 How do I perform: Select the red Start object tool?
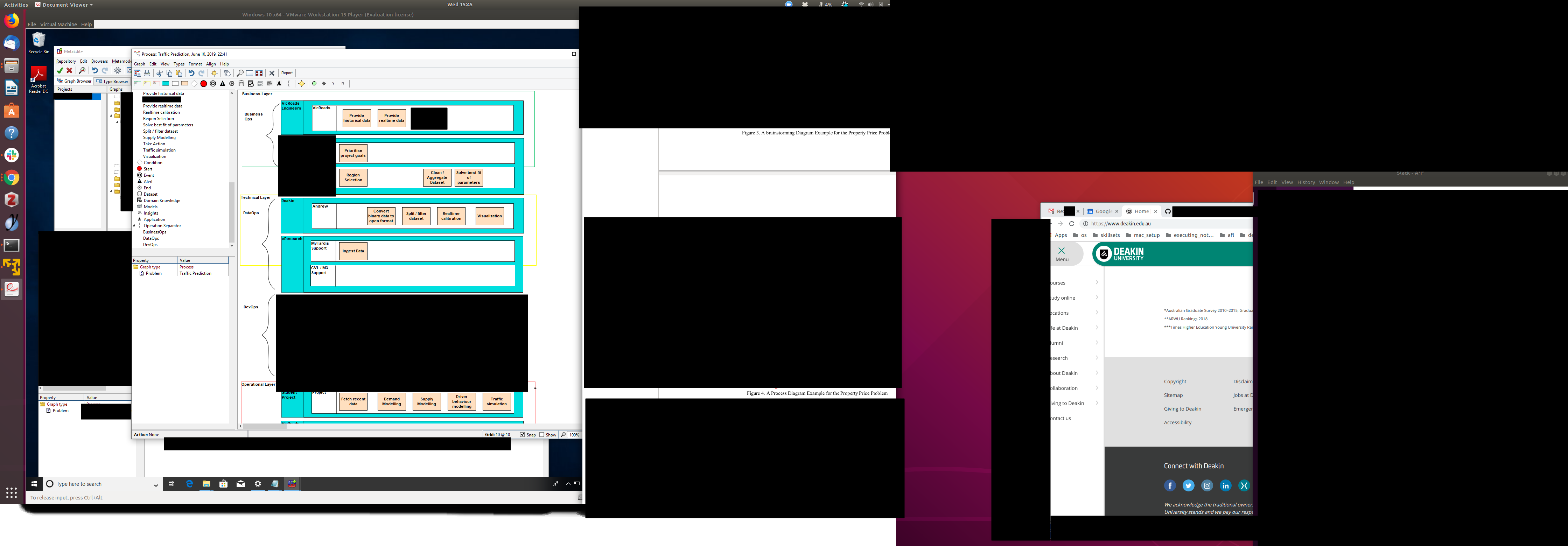203,84
